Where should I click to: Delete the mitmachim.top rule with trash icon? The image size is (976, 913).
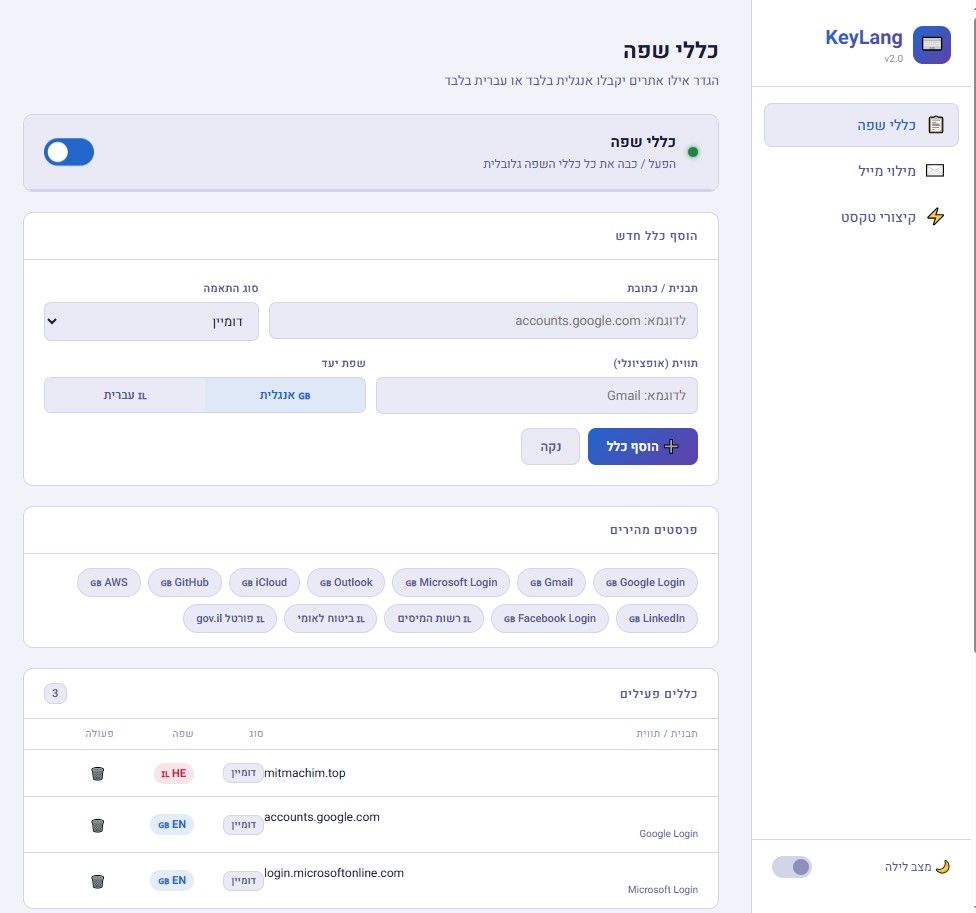click(97, 773)
